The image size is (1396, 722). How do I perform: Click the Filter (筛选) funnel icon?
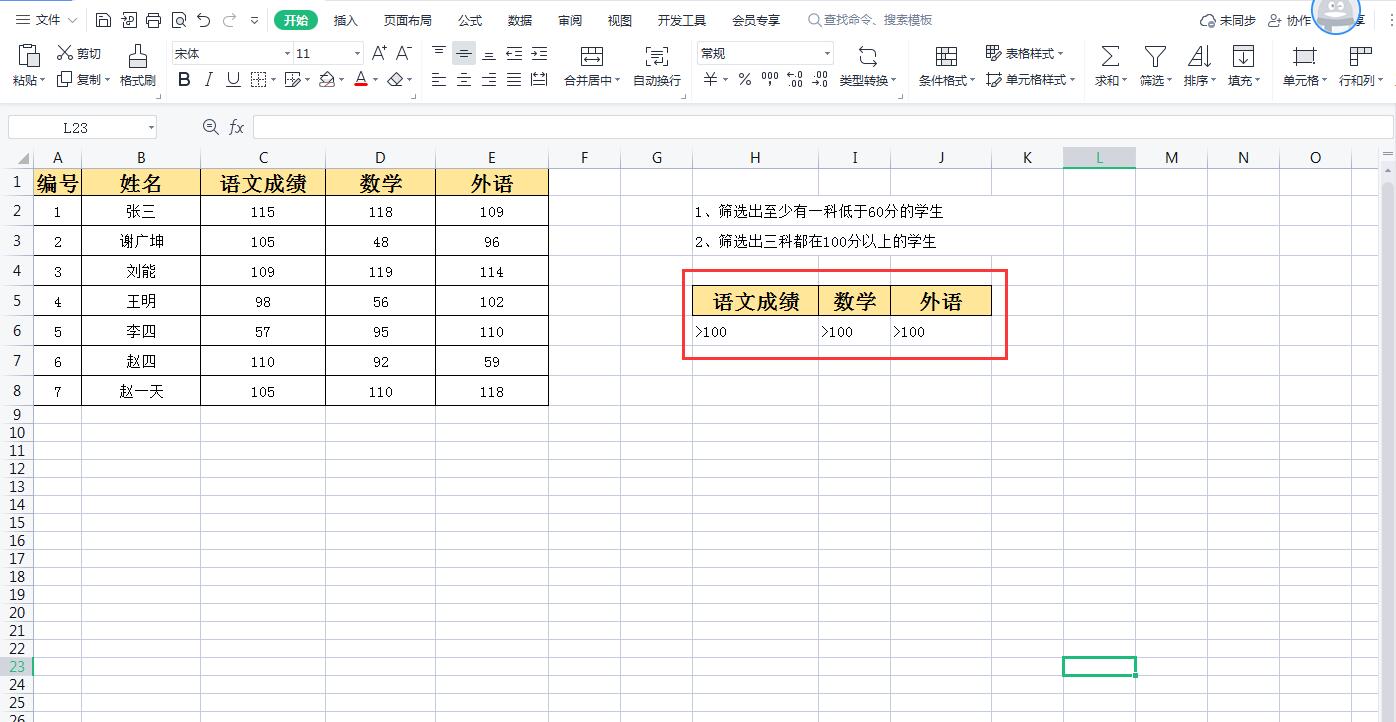click(1155, 57)
